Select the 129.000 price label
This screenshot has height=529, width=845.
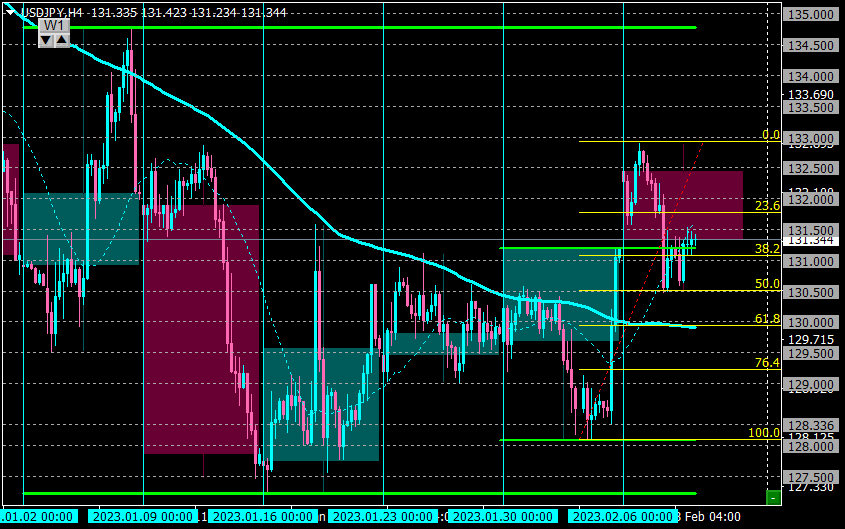(x=811, y=384)
